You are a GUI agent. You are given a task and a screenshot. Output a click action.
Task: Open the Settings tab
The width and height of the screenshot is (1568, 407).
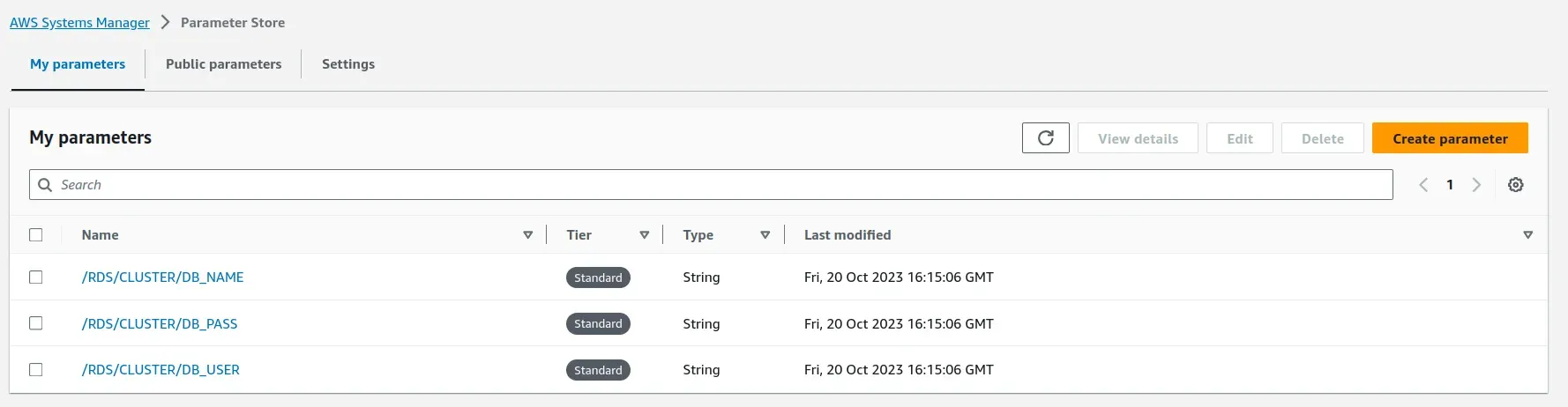click(347, 64)
